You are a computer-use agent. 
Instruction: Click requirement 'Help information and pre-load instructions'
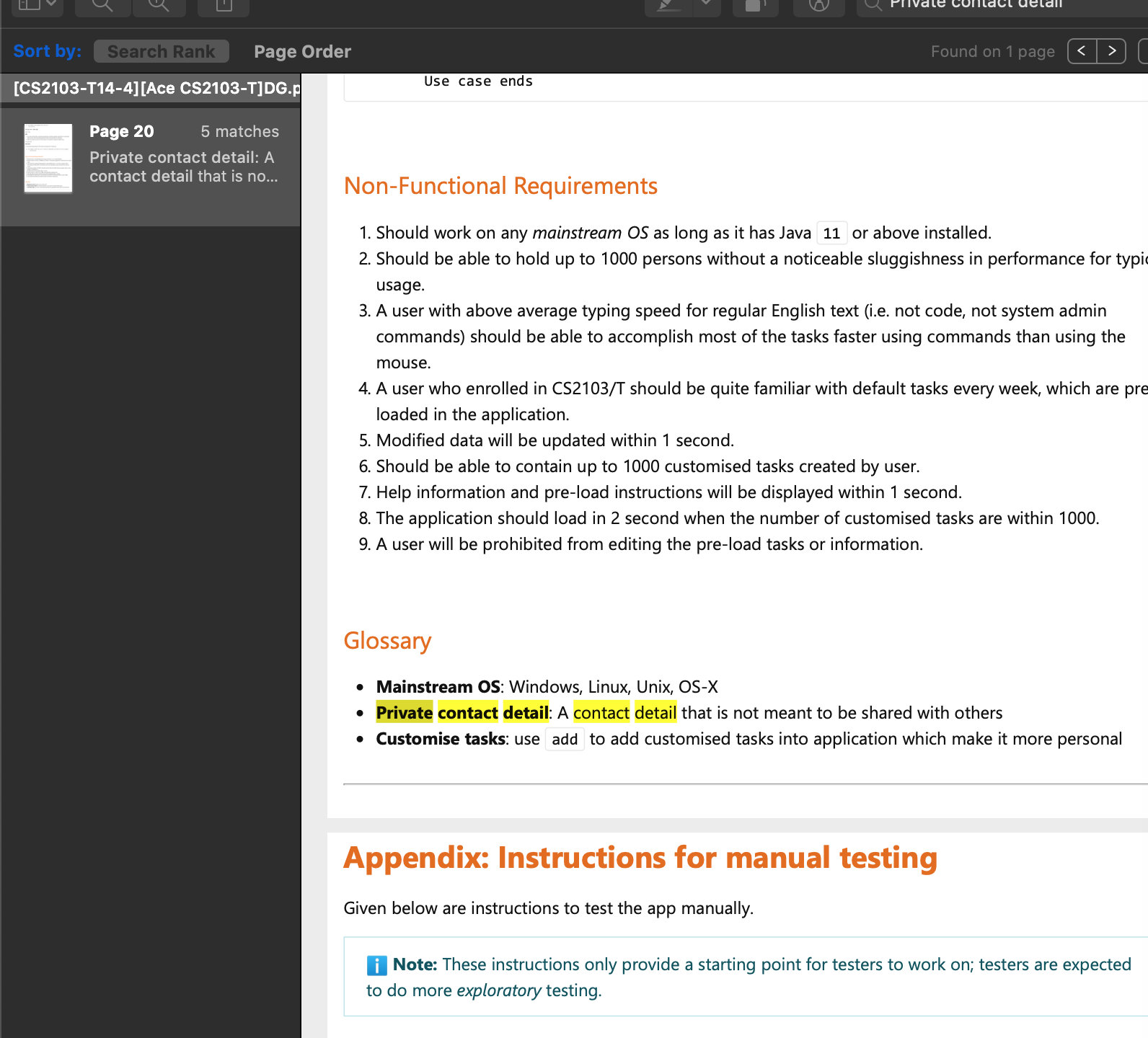pyautogui.click(x=669, y=492)
